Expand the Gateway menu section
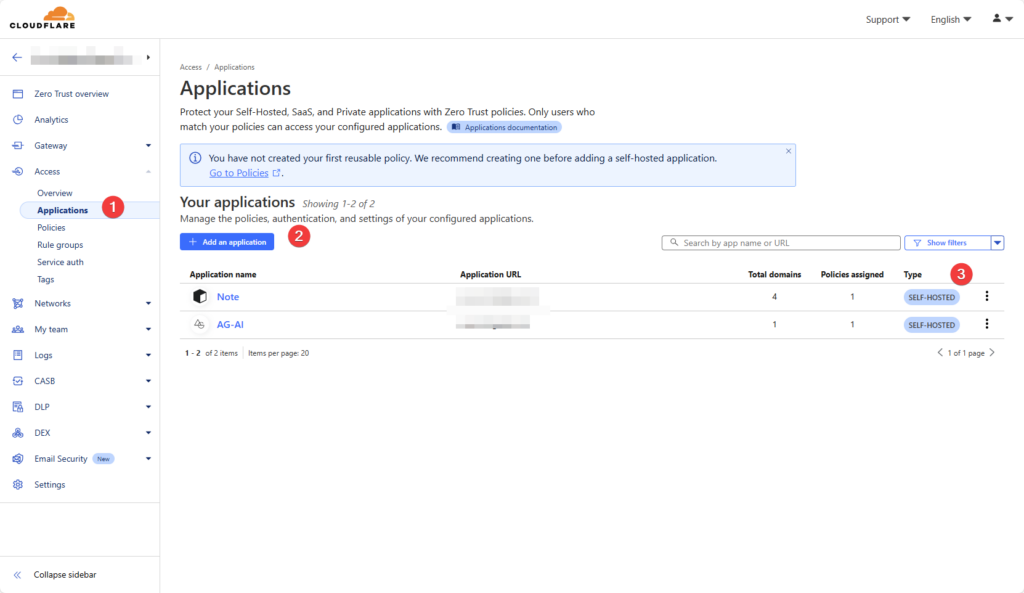Screen dimensions: 1024x593 148,146
